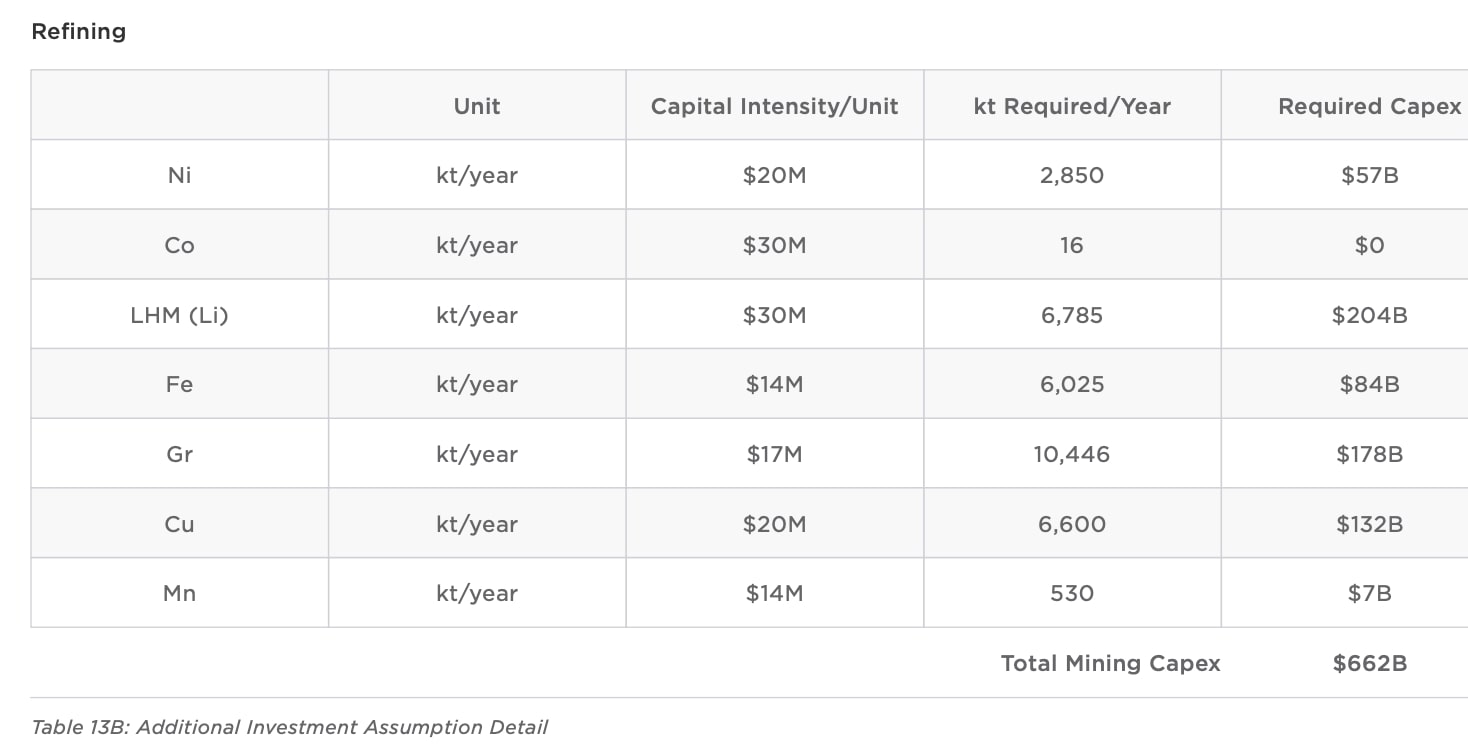Click the Table 13B caption text
The height and width of the screenshot is (756, 1468).
pyautogui.click(x=289, y=727)
